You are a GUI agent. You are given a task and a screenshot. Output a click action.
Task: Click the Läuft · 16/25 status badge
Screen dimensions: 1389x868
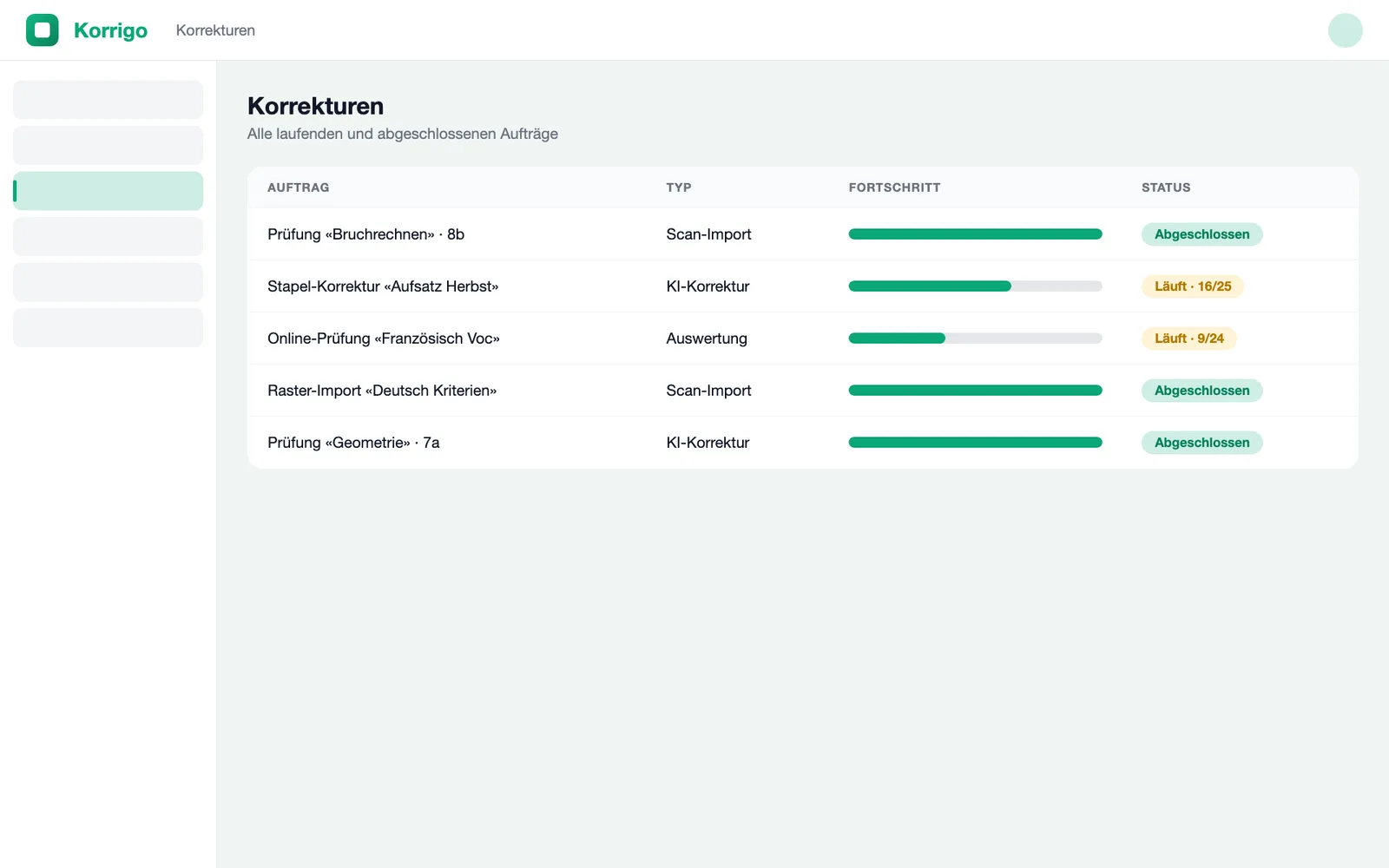pos(1193,286)
